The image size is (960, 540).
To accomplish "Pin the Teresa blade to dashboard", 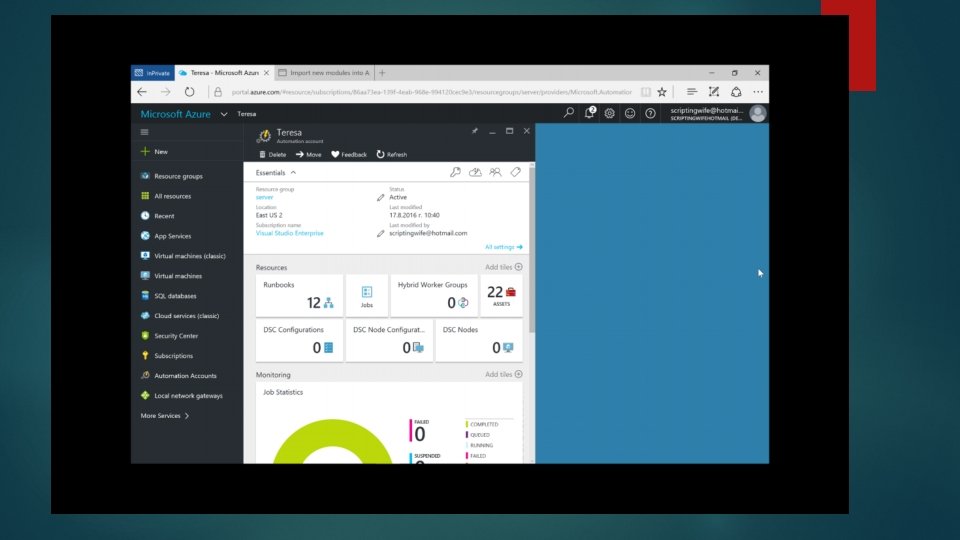I will (474, 131).
